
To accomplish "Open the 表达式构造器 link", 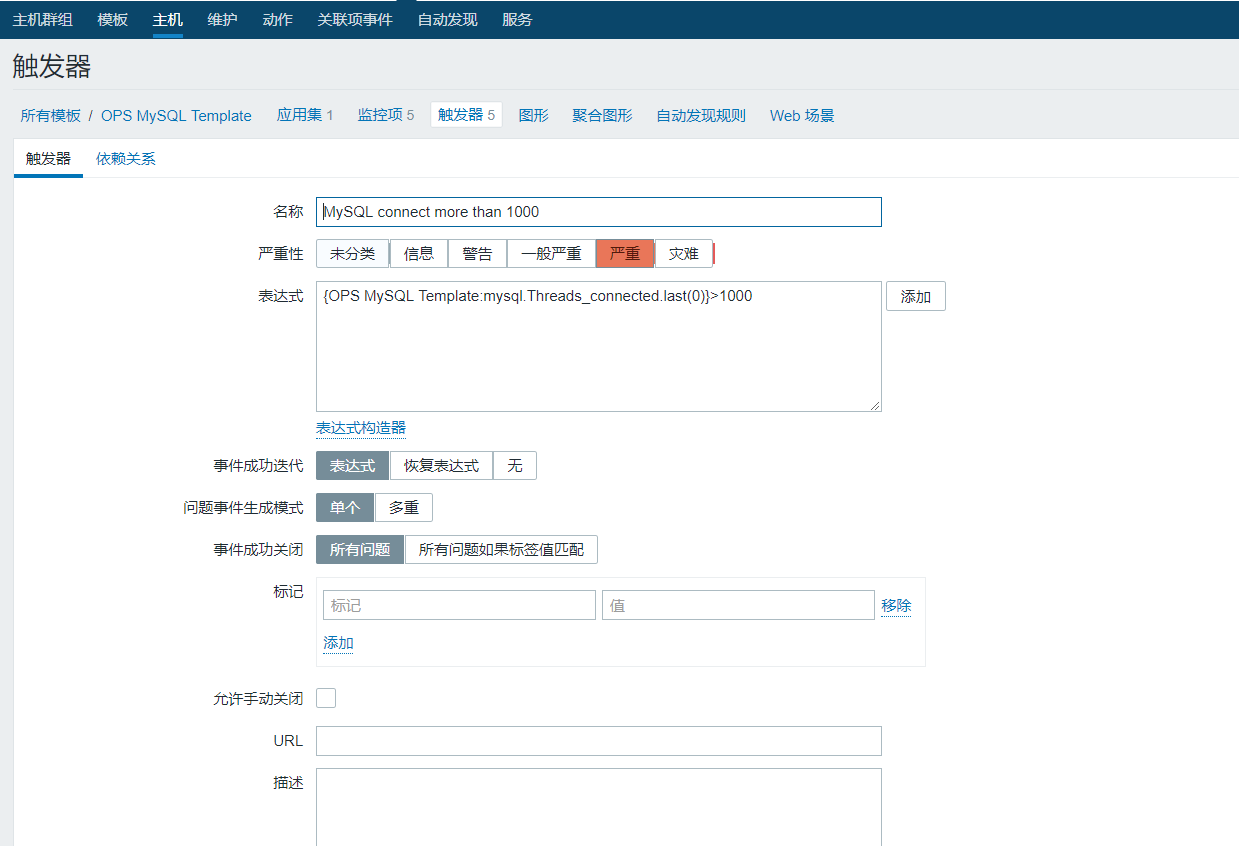I will coord(361,428).
